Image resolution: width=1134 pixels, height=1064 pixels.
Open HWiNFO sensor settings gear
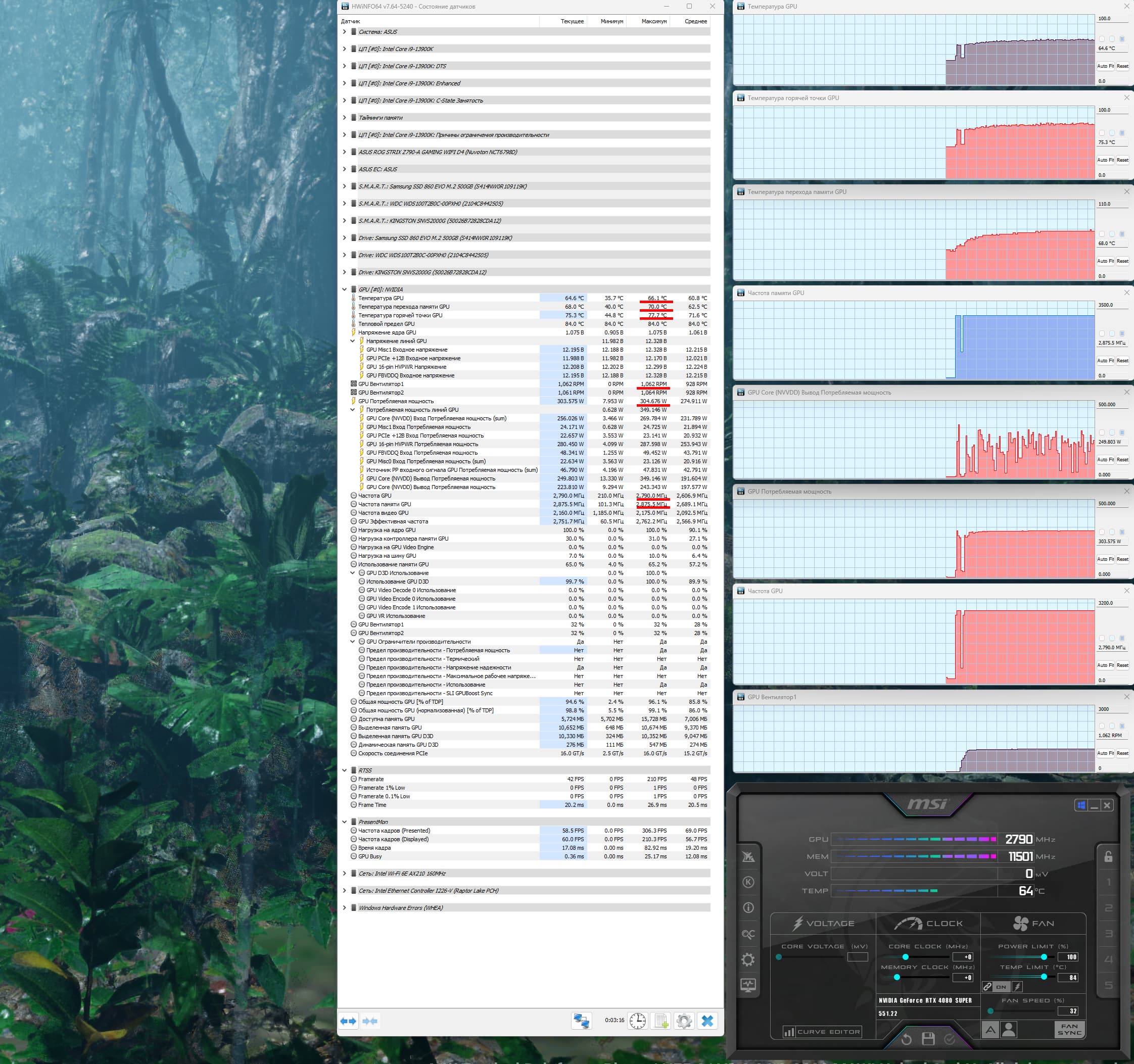point(684,1021)
